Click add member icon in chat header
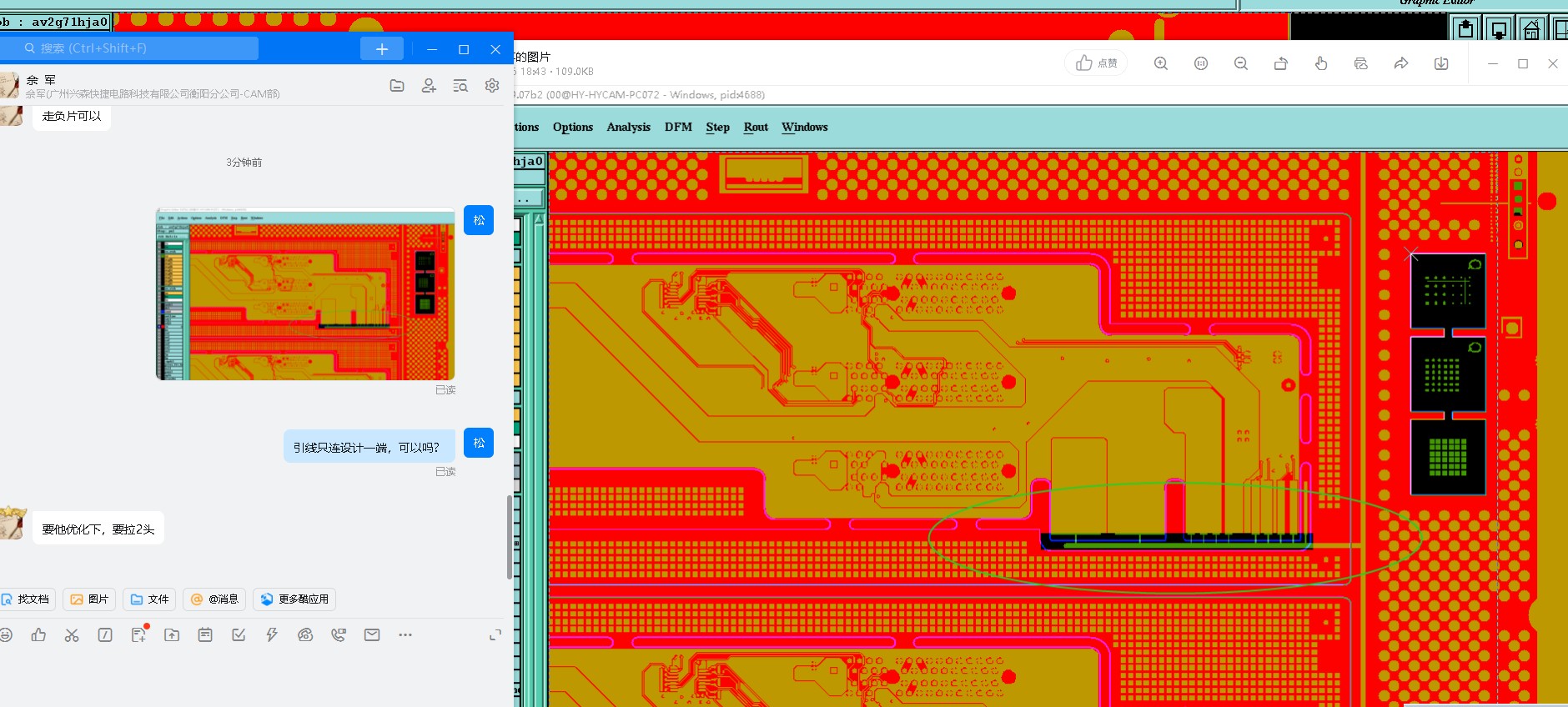This screenshot has width=1568, height=707. pos(429,86)
